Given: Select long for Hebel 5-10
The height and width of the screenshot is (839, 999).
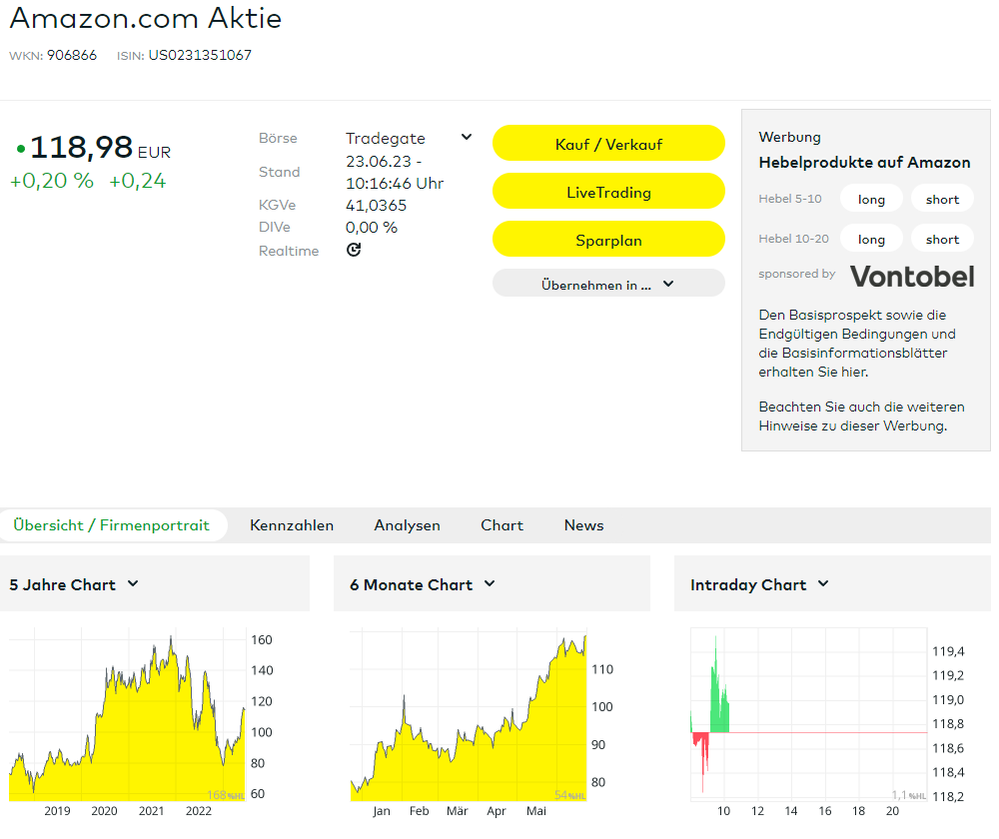Looking at the screenshot, I should point(871,199).
